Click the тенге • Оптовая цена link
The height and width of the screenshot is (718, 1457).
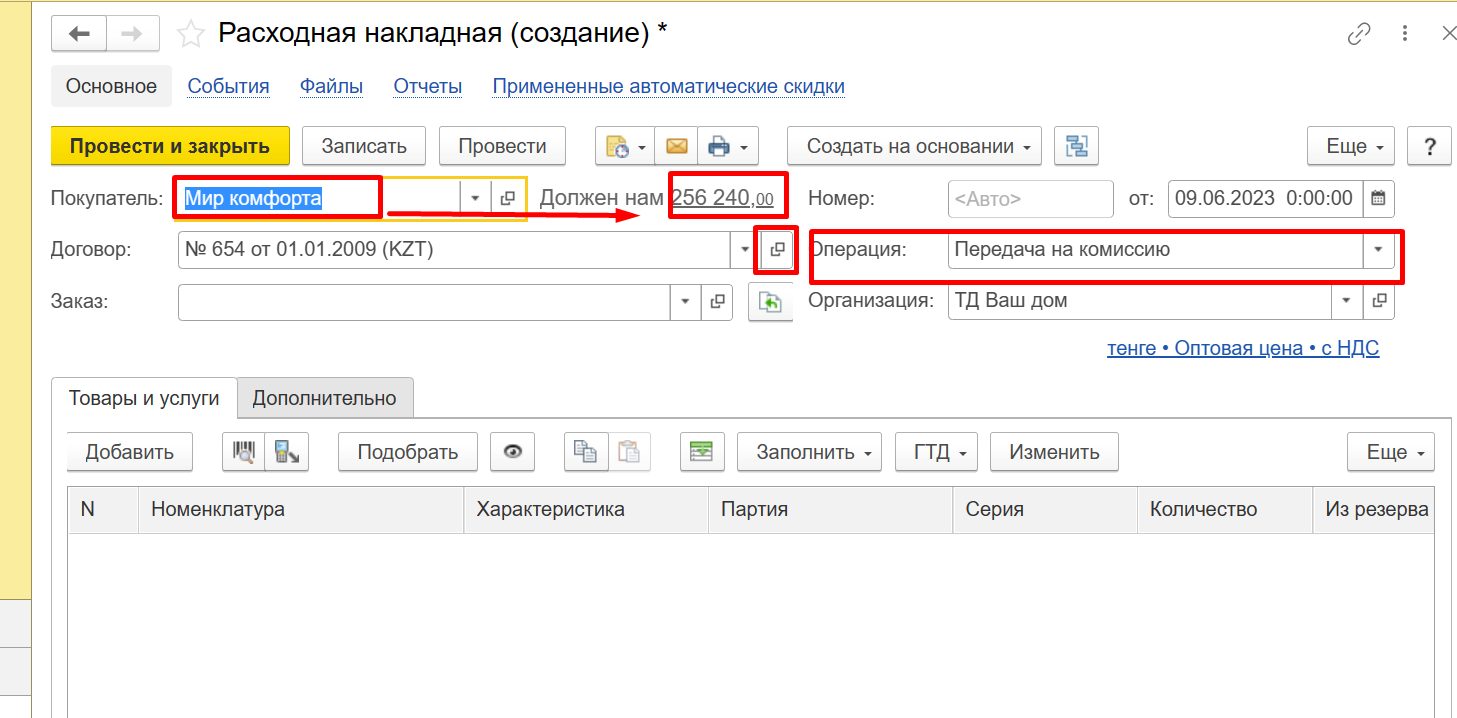pos(1242,349)
